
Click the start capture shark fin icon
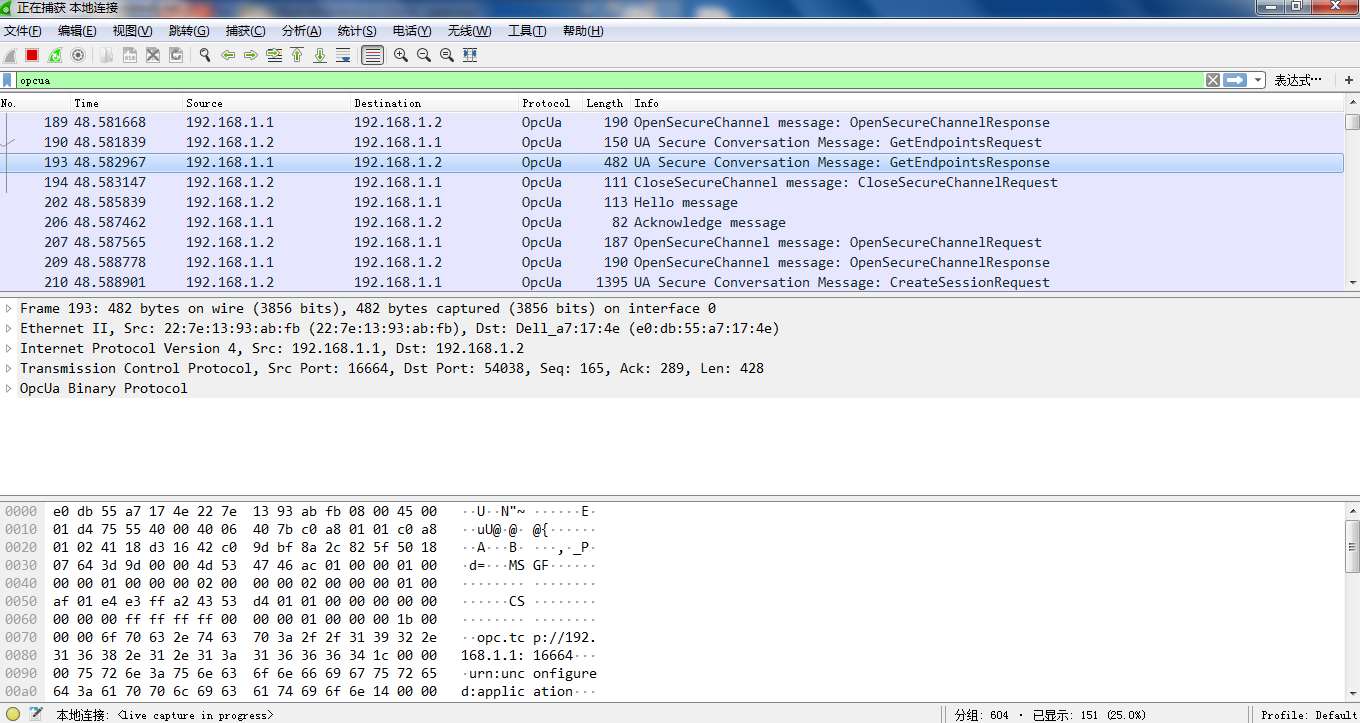coord(10,55)
